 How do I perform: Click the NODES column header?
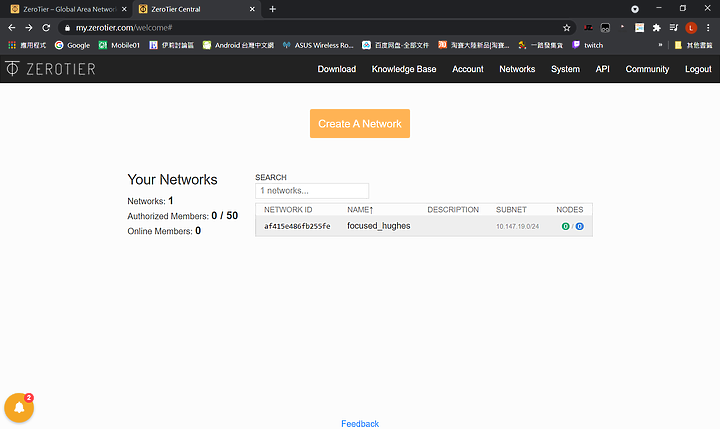pos(569,209)
